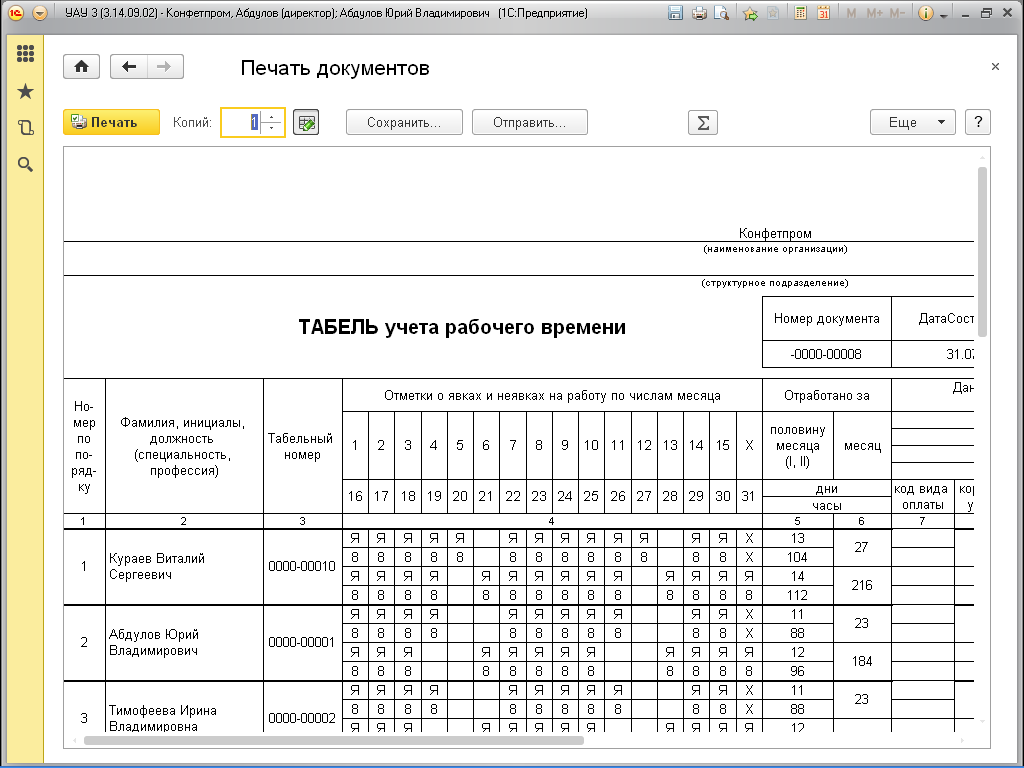The height and width of the screenshot is (768, 1024).
Task: Go to the Home page
Action: coord(81,67)
